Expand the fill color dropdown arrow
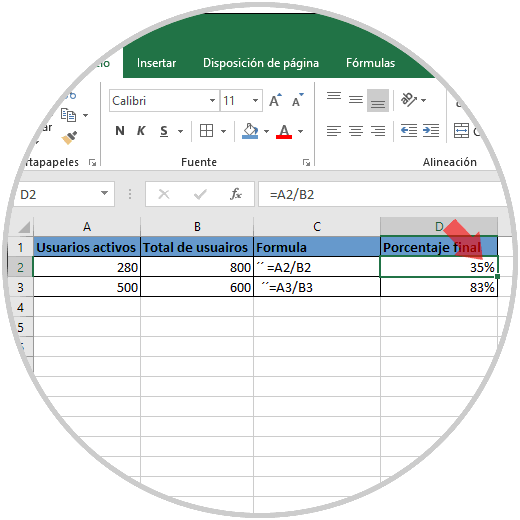Screen dimensions: 520x520 (x=266, y=131)
